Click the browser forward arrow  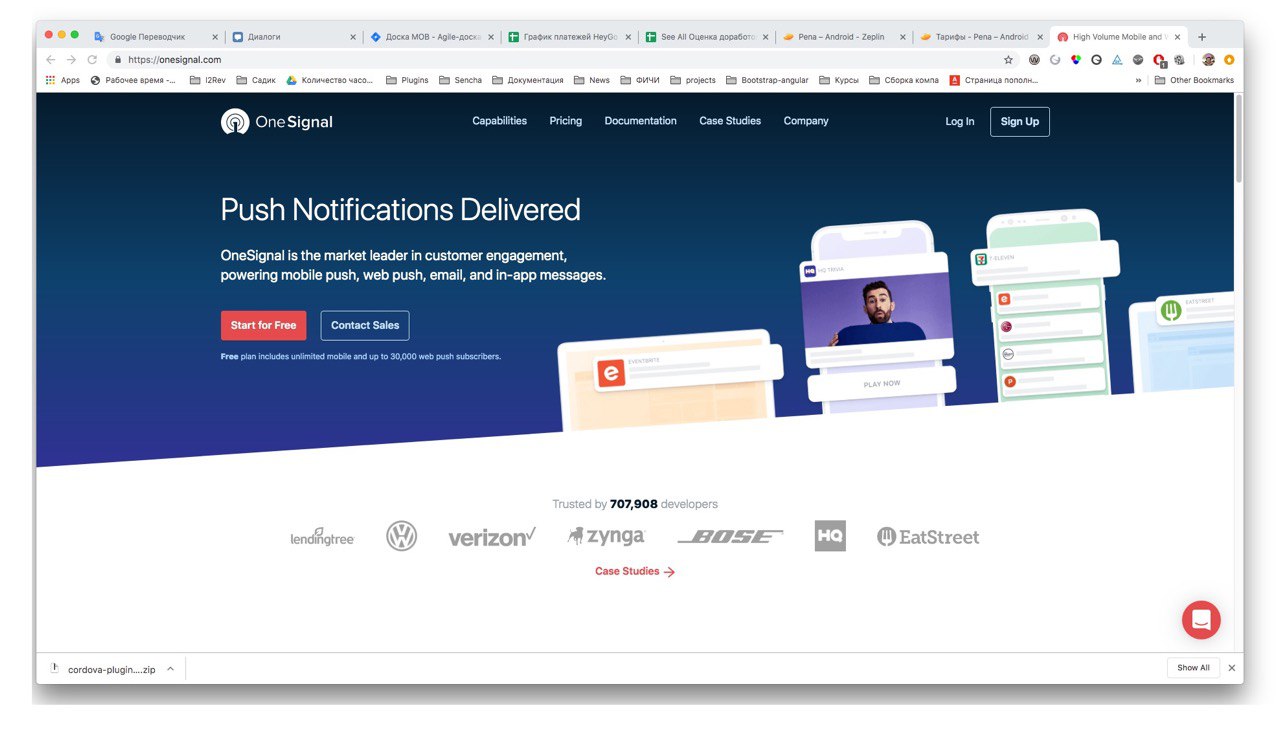click(71, 60)
